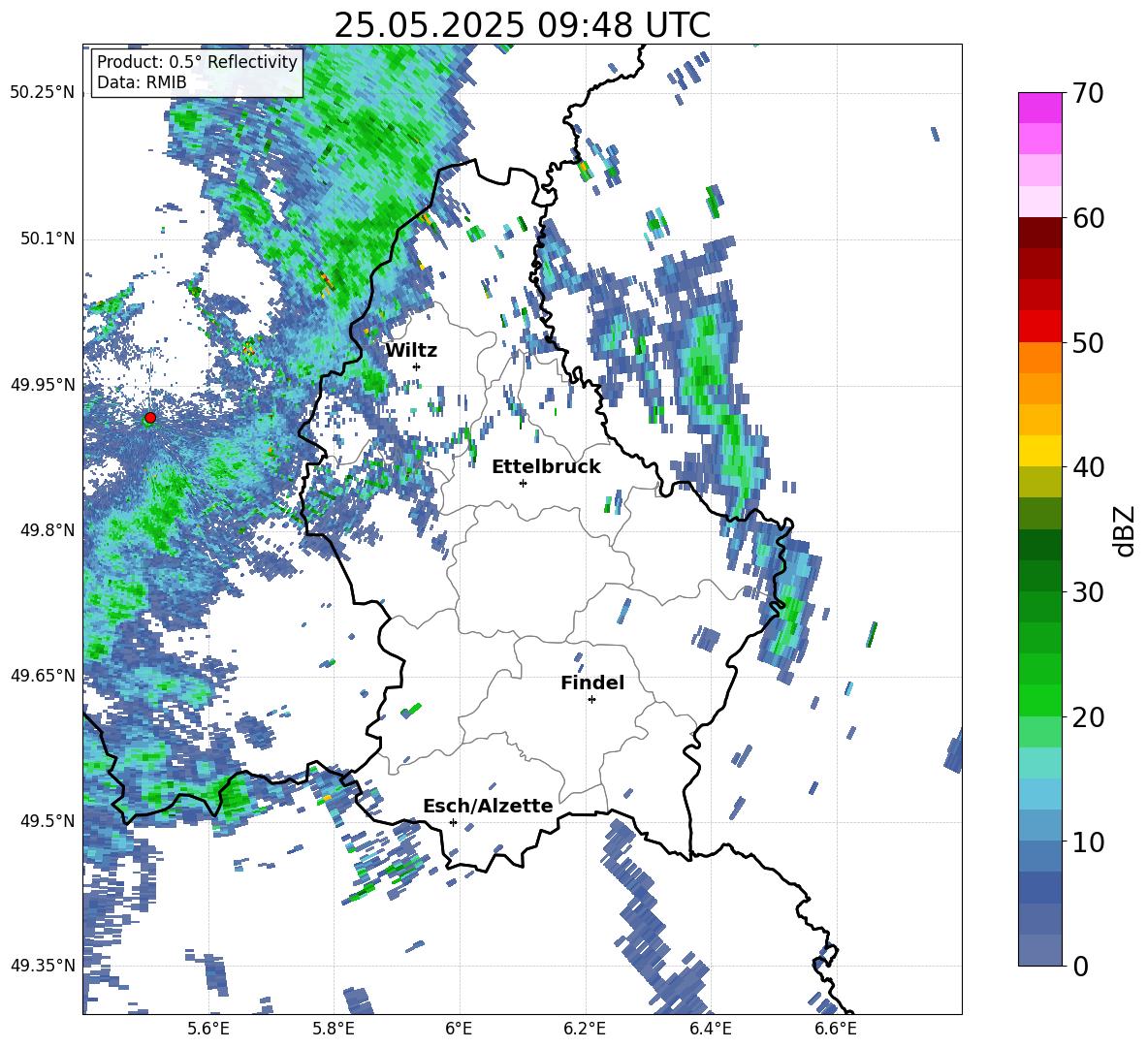The height and width of the screenshot is (1048, 1148).
Task: Click the 49.5°N latitude tick label
Action: (x=47, y=820)
